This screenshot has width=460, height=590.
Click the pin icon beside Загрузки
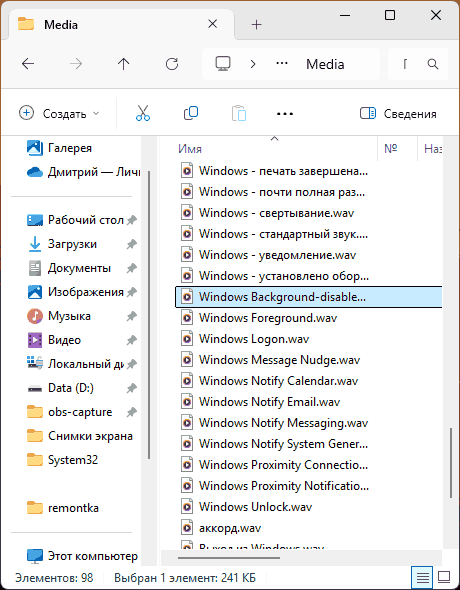131,244
